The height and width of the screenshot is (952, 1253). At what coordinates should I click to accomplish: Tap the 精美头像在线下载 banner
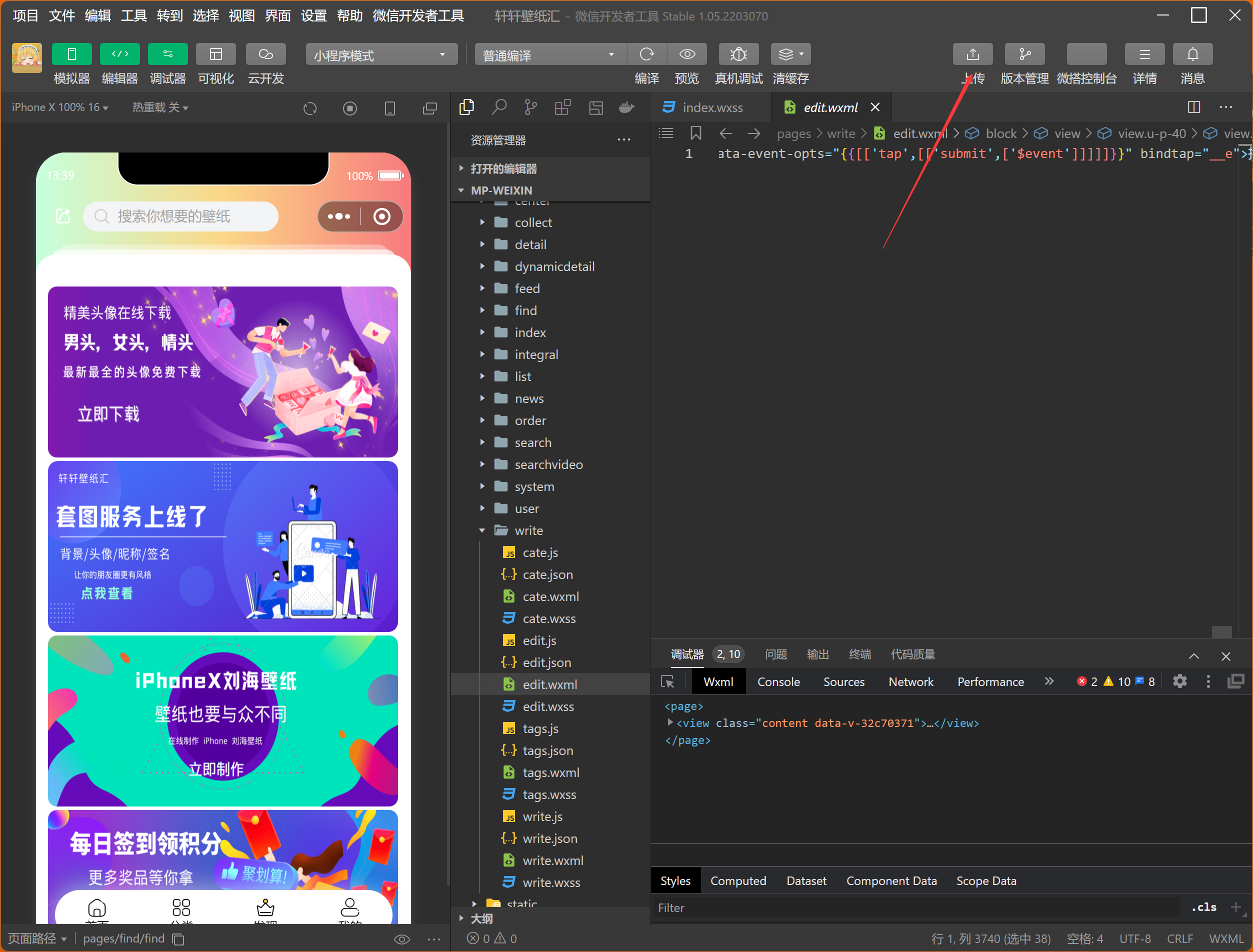[222, 371]
